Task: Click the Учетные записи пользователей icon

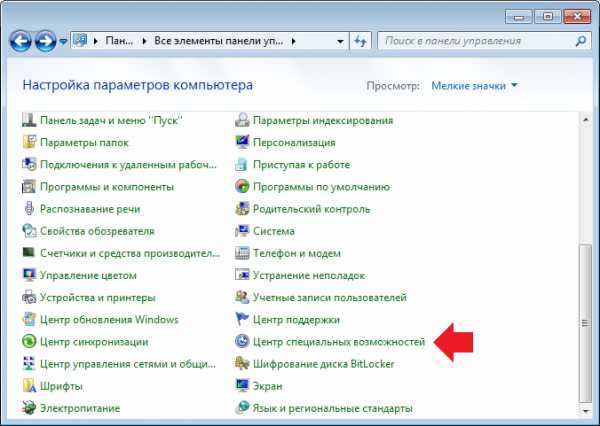Action: point(242,297)
